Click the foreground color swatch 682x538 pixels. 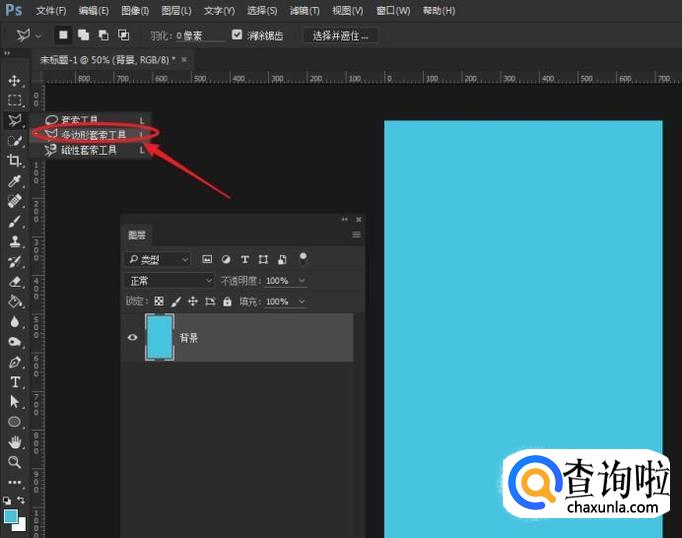tap(11, 515)
